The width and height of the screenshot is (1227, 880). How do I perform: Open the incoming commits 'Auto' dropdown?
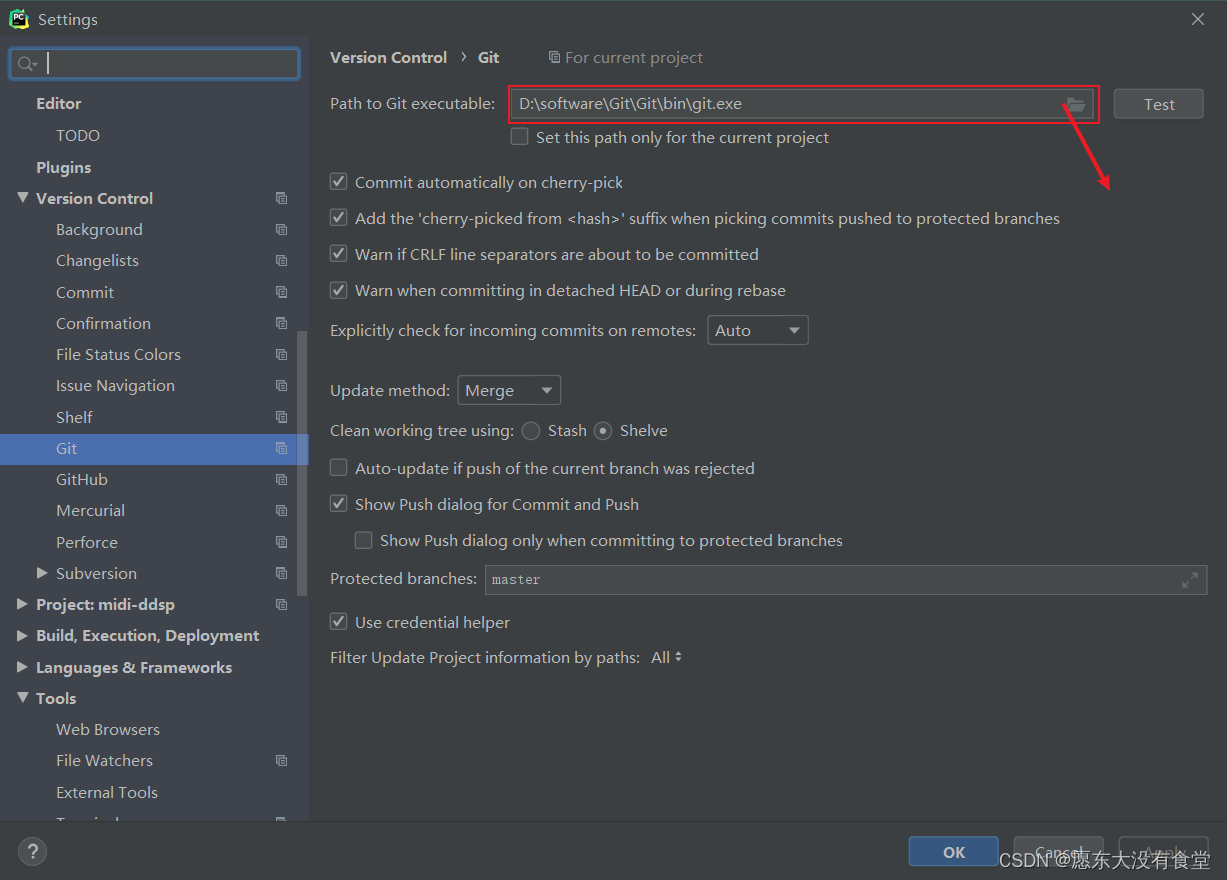(x=758, y=330)
